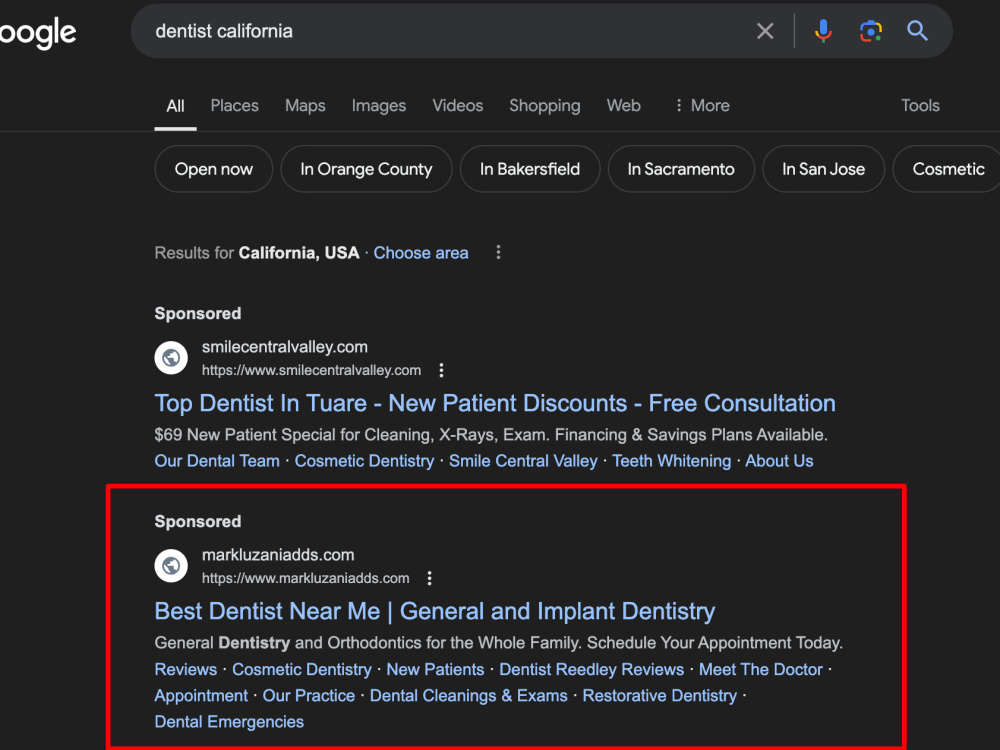Clear the search box text
This screenshot has height=750, width=1000.
coord(765,31)
